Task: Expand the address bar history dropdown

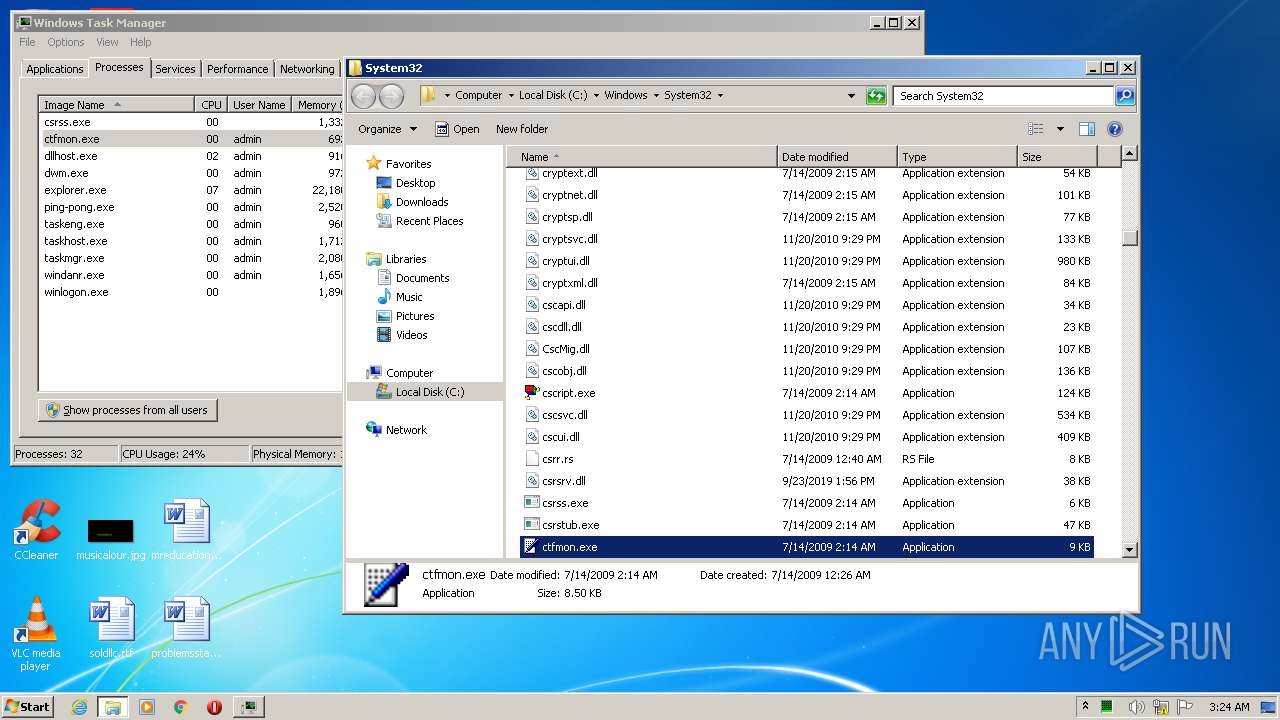Action: (851, 96)
